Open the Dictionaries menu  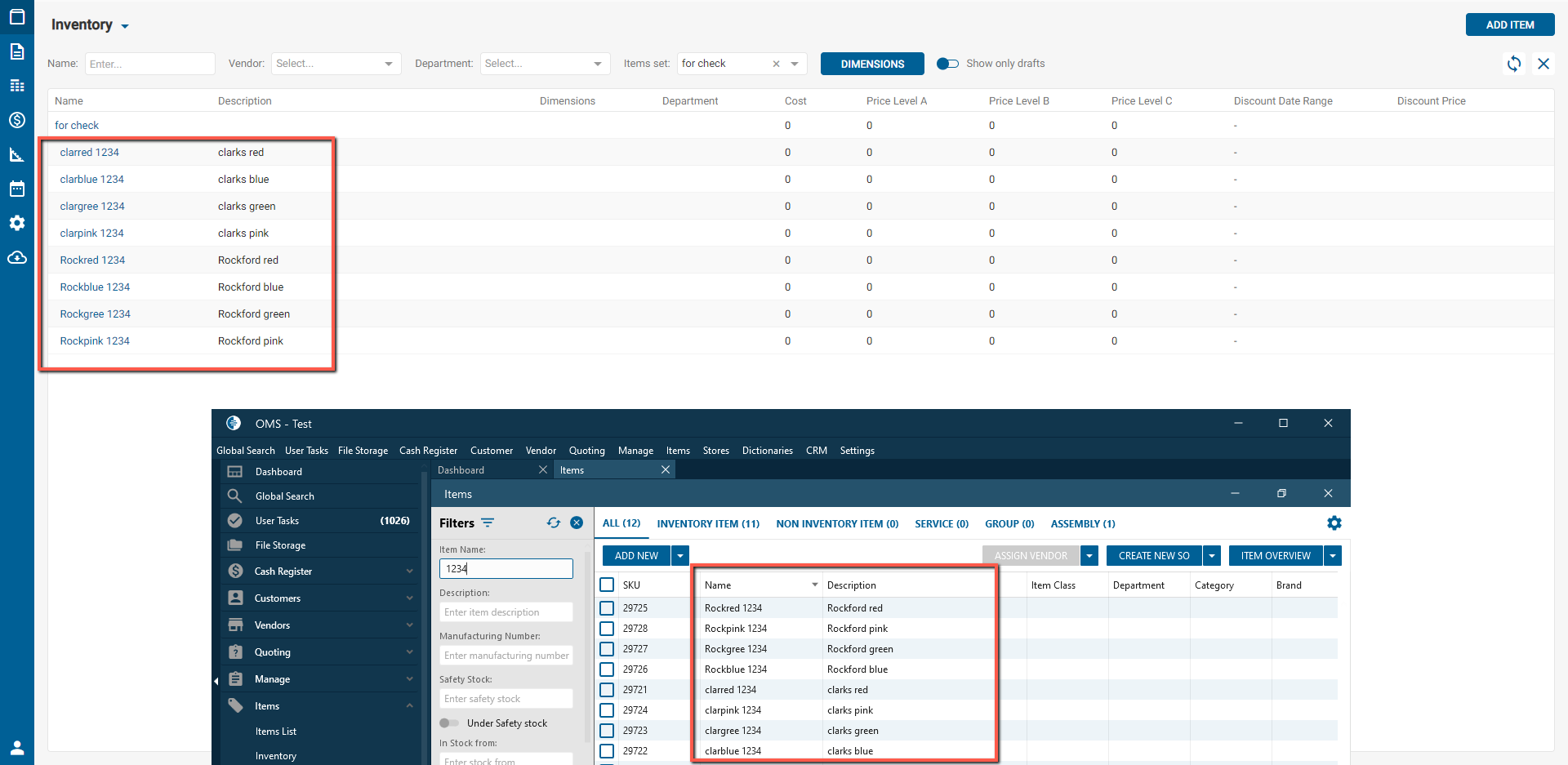pos(767,451)
